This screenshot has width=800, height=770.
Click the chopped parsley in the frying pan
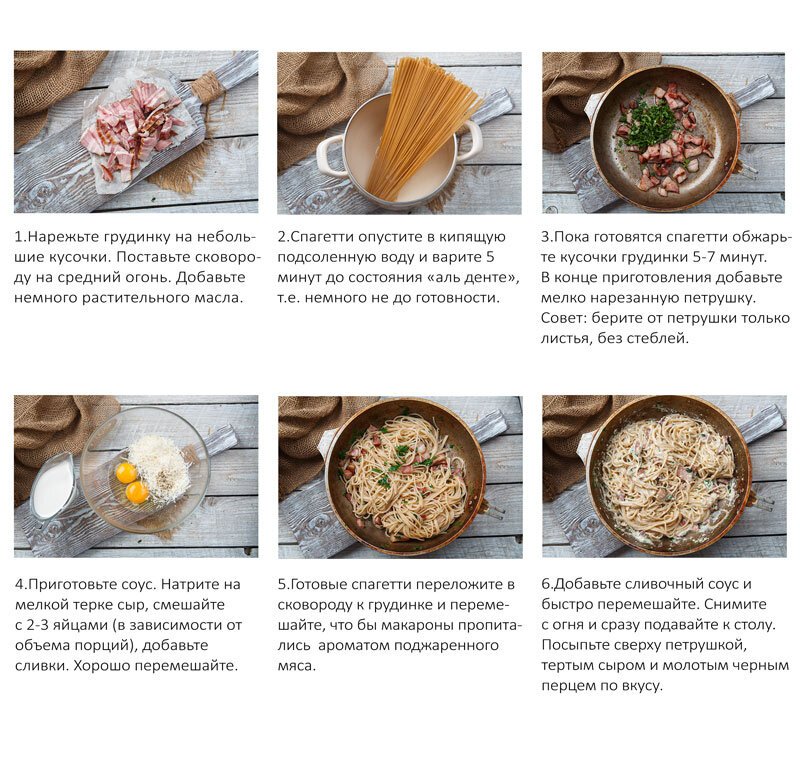pyautogui.click(x=649, y=126)
